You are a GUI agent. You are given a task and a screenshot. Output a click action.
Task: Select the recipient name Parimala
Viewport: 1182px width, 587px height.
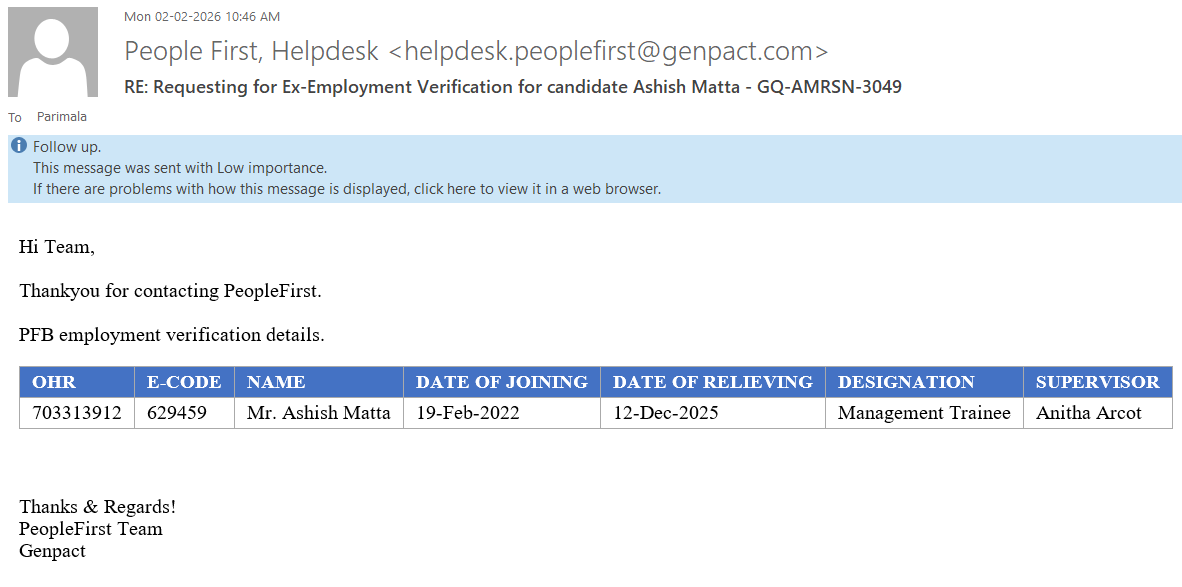click(x=62, y=117)
